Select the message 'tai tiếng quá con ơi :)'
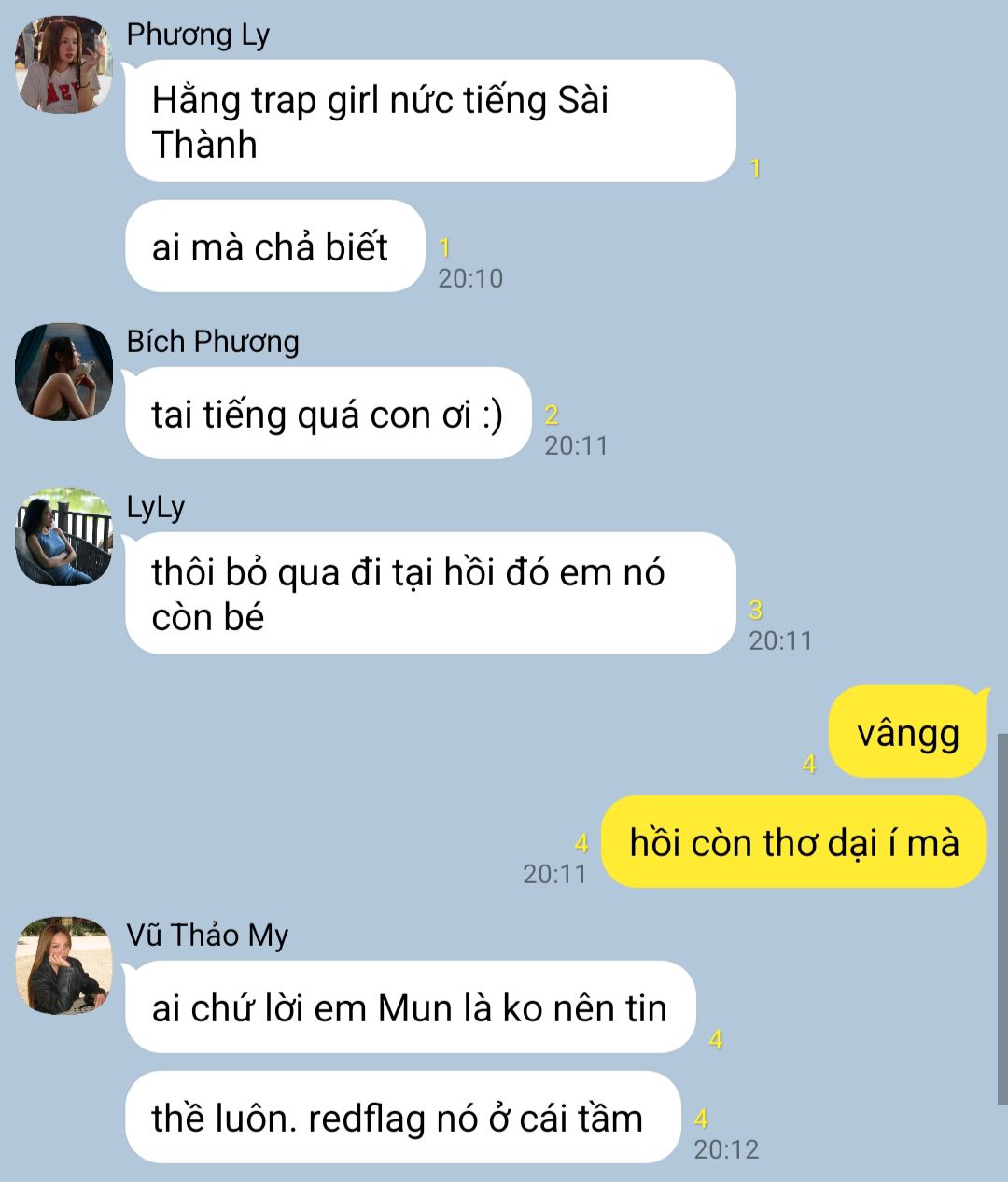 tap(328, 414)
